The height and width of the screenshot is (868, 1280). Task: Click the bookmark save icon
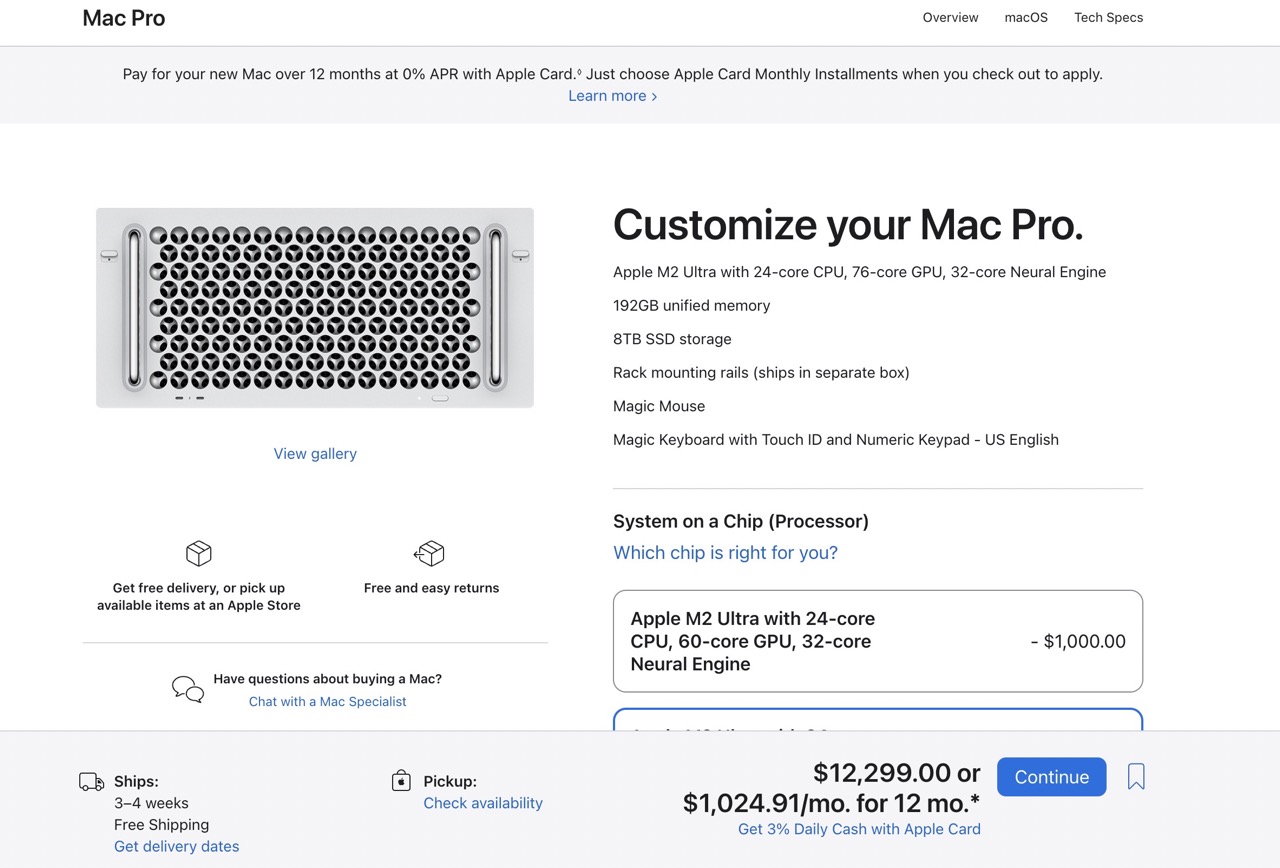[x=1136, y=777]
